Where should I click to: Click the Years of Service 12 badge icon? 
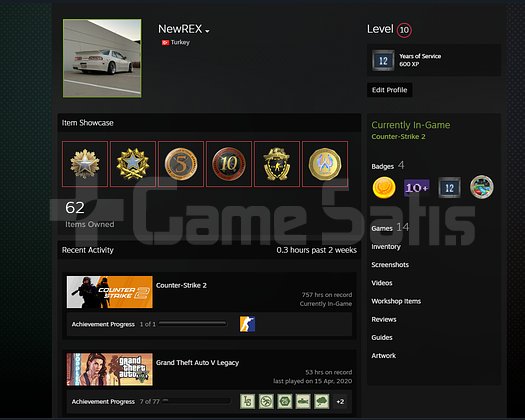click(x=383, y=60)
